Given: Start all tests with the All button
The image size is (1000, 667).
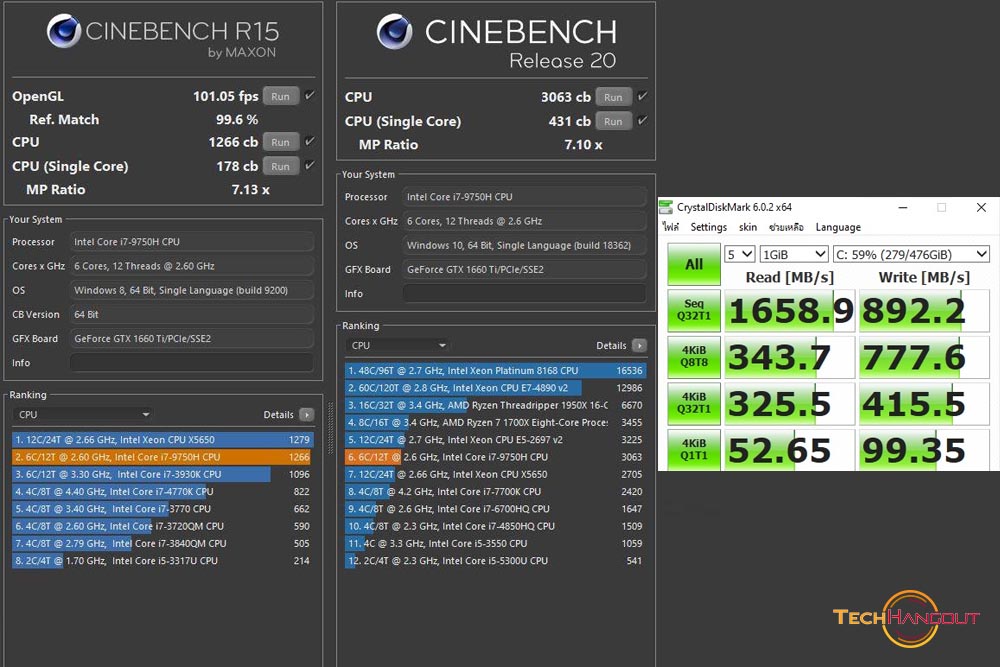Looking at the screenshot, I should (694, 265).
